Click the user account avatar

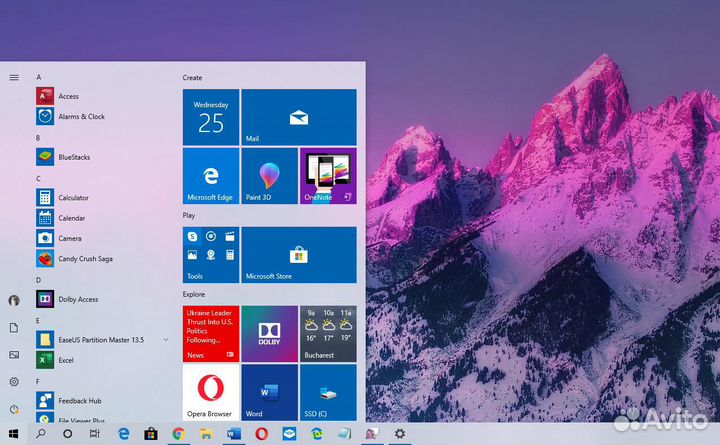pyautogui.click(x=14, y=300)
